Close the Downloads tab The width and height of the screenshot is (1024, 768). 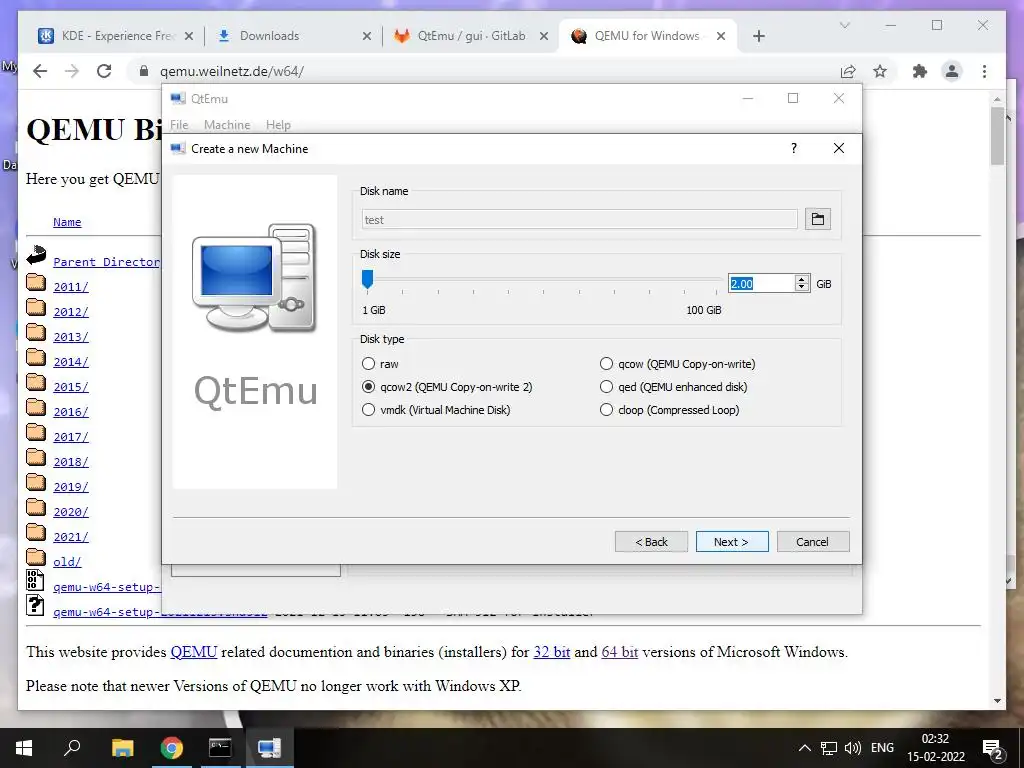(366, 36)
